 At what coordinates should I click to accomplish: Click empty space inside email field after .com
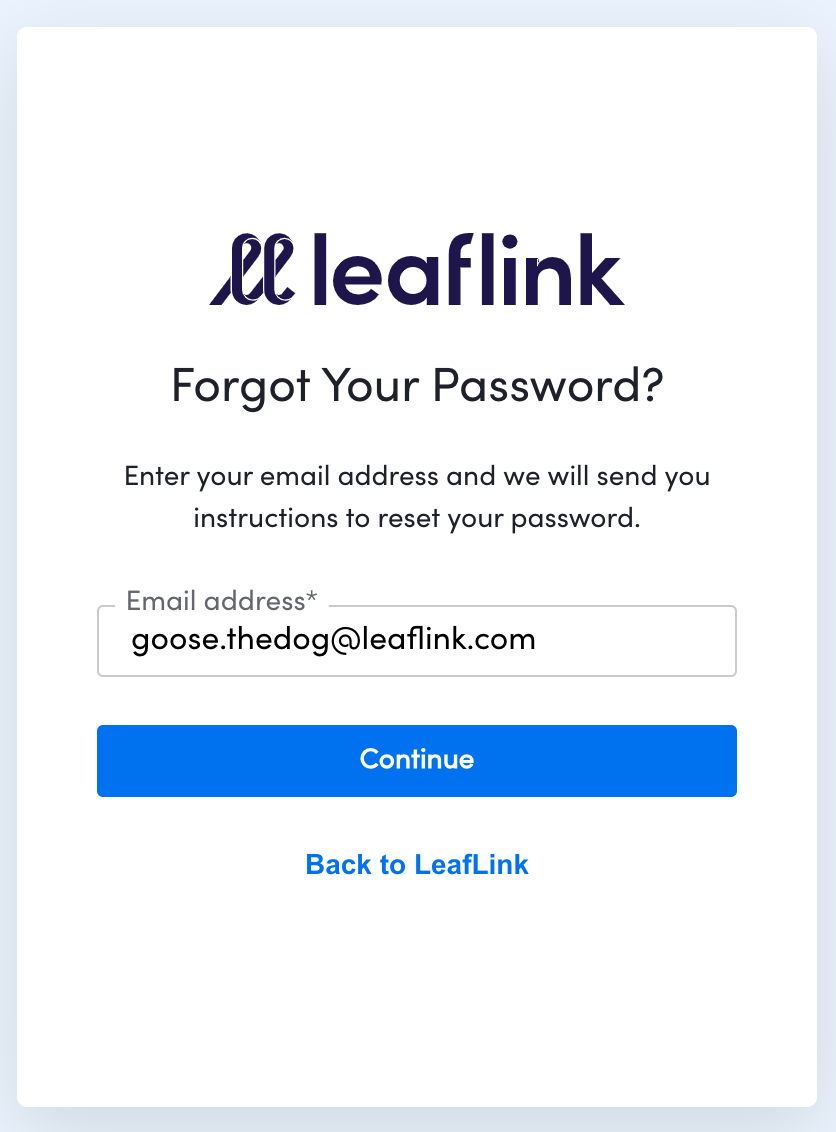tap(635, 641)
